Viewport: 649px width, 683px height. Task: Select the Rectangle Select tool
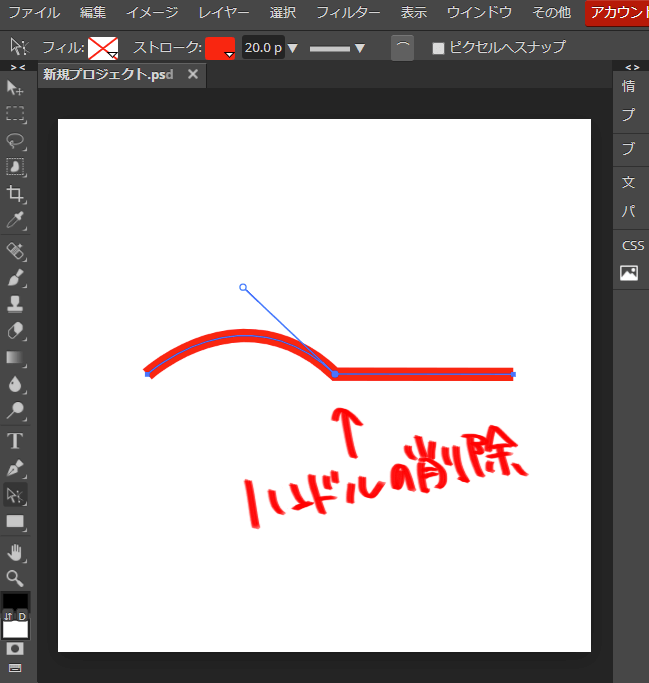[15, 114]
